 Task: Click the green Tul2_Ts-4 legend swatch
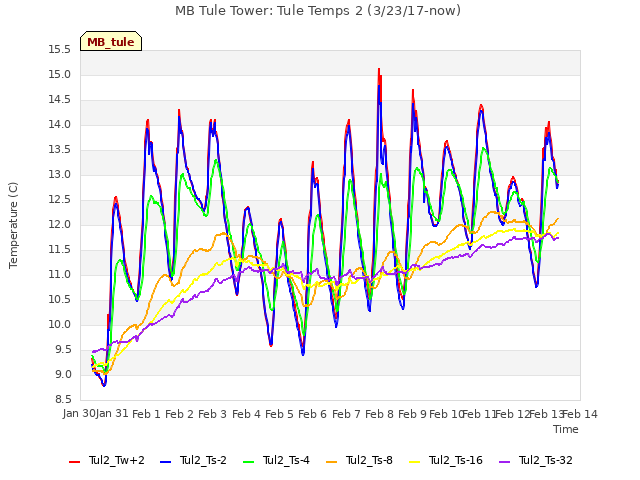point(248,462)
